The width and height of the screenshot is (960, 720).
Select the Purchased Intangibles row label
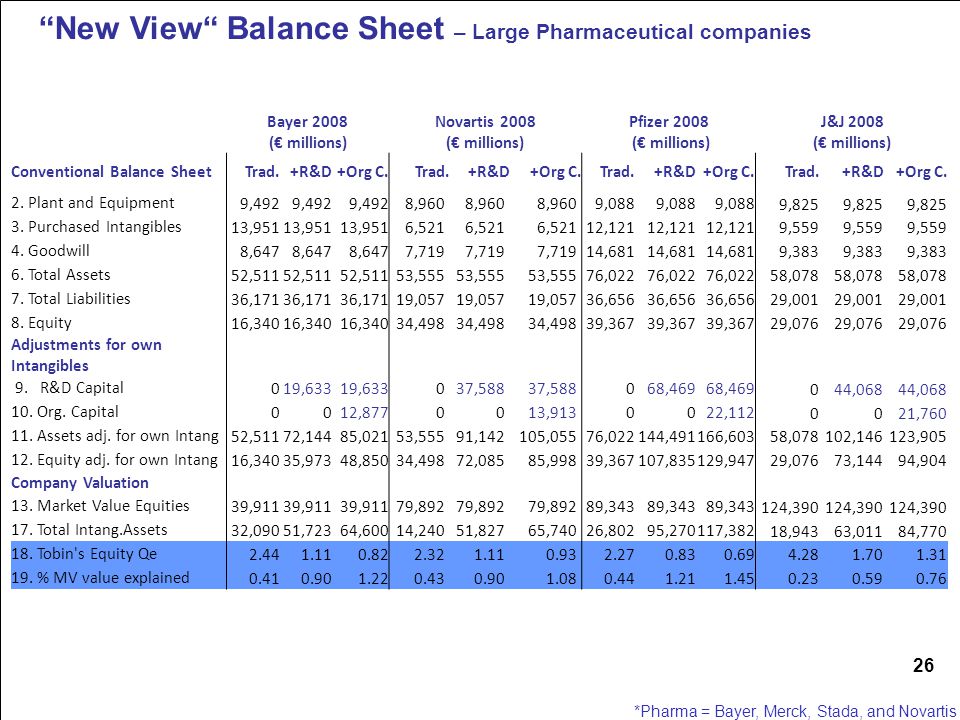click(x=97, y=227)
